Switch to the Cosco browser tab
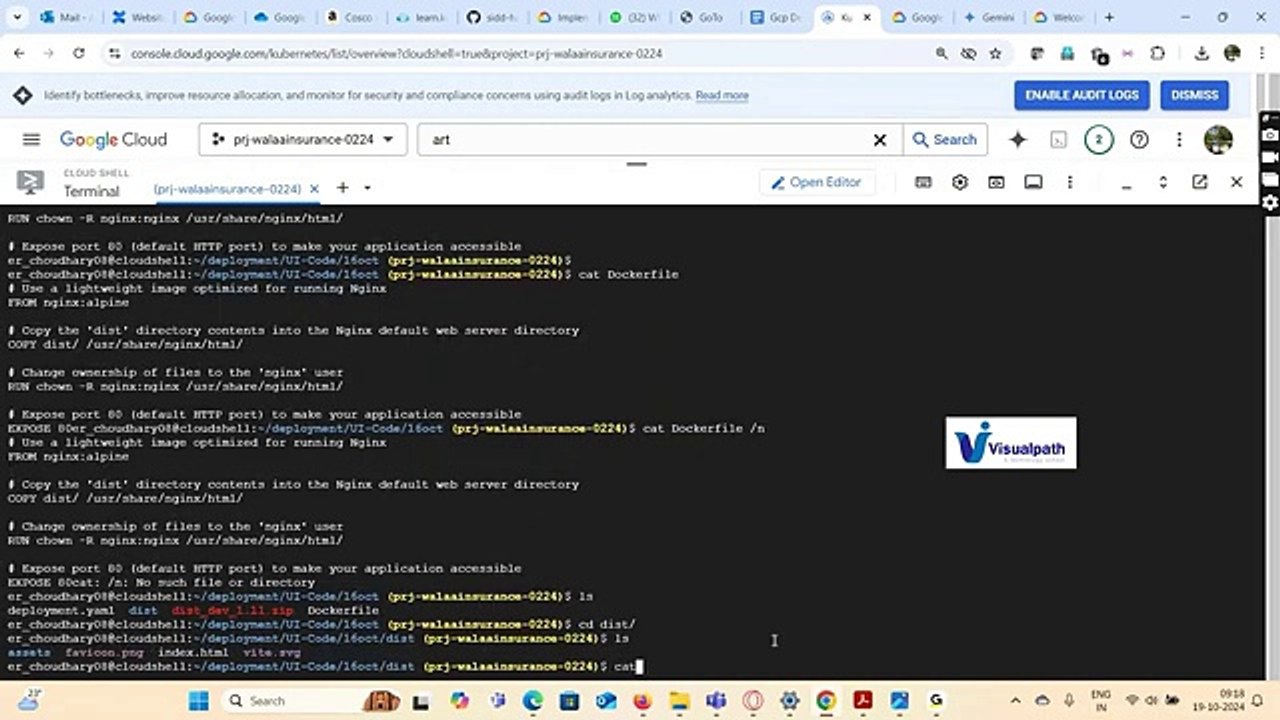Viewport: 1280px width, 720px height. point(358,18)
